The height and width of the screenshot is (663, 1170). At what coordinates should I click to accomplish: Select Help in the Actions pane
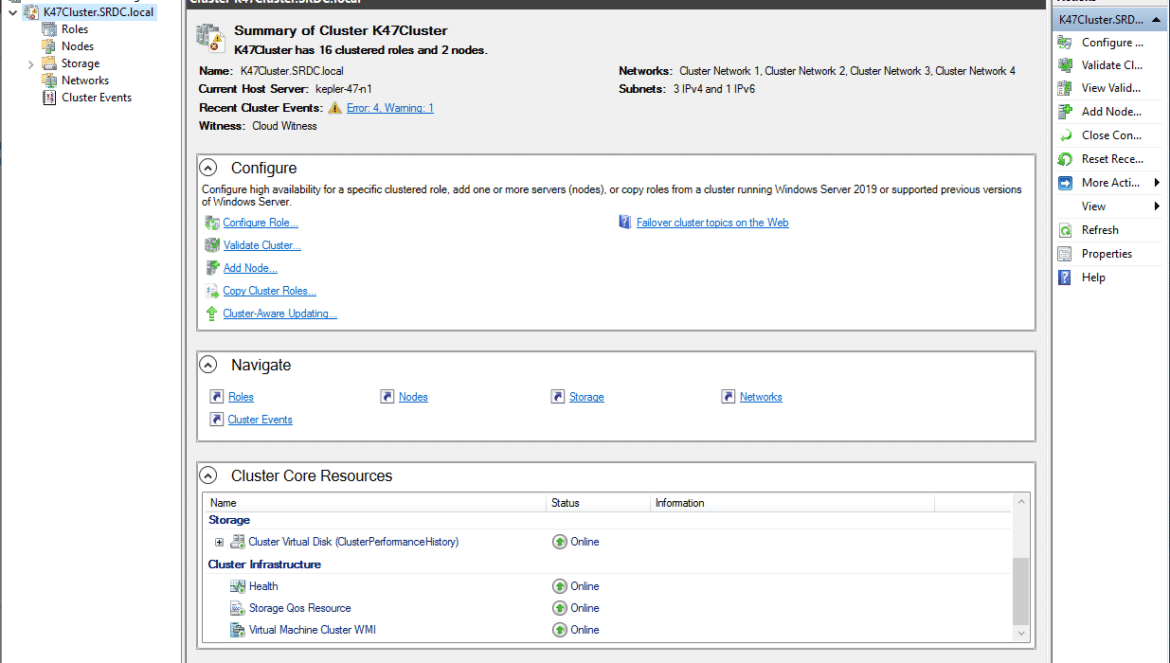1093,277
